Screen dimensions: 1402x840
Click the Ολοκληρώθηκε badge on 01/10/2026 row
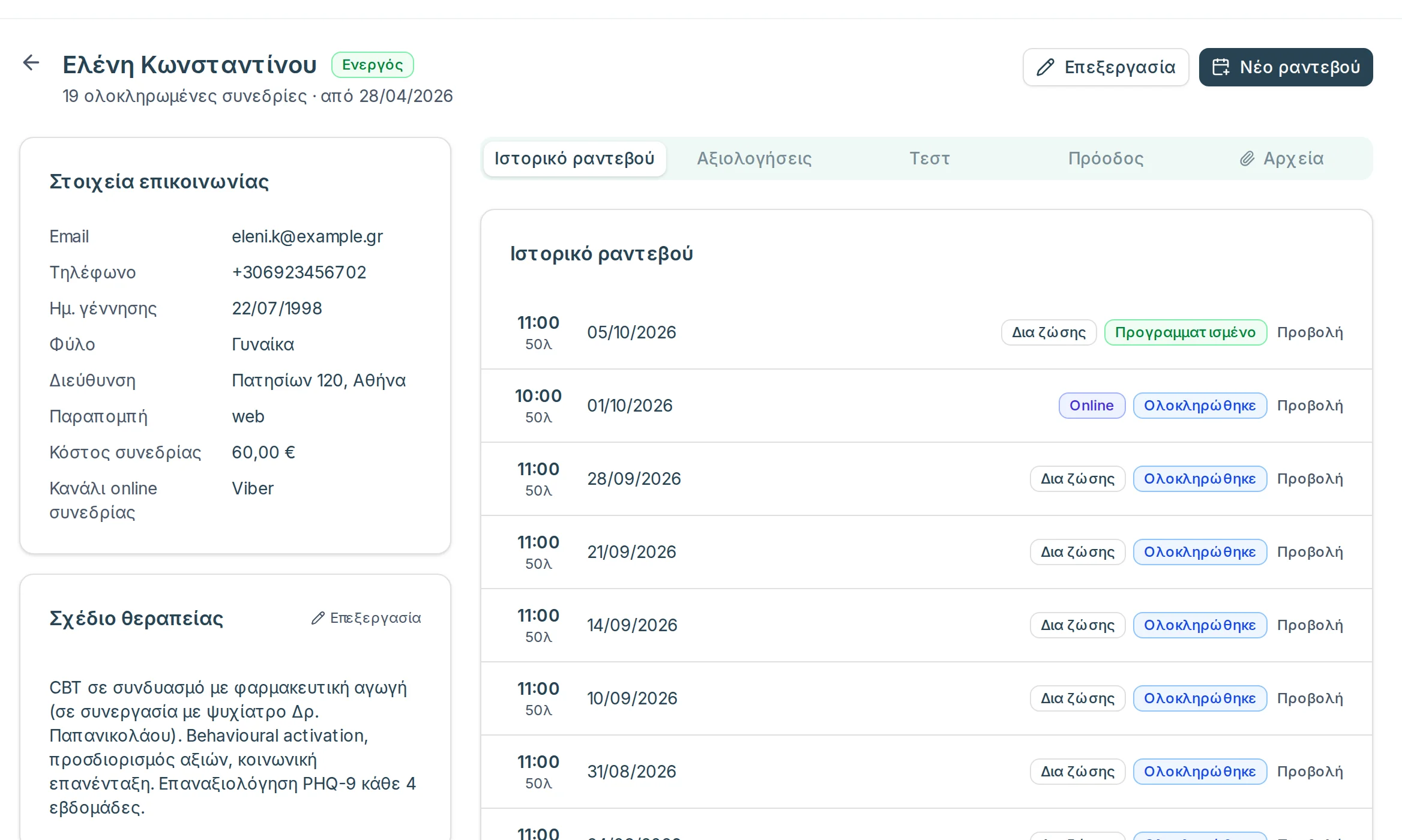click(x=1200, y=406)
